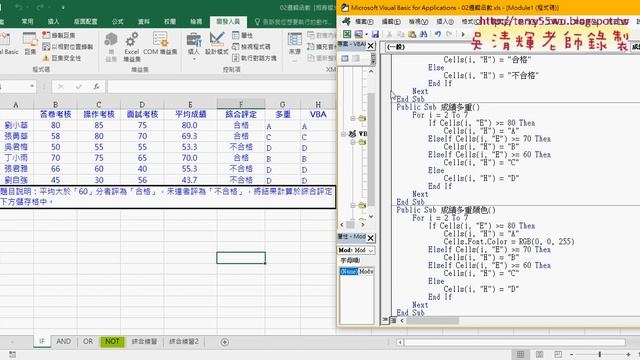Viewport: 640px width, 360px height.
Task: Open the View (檢視) ribbon tab
Action: (x=196, y=21)
